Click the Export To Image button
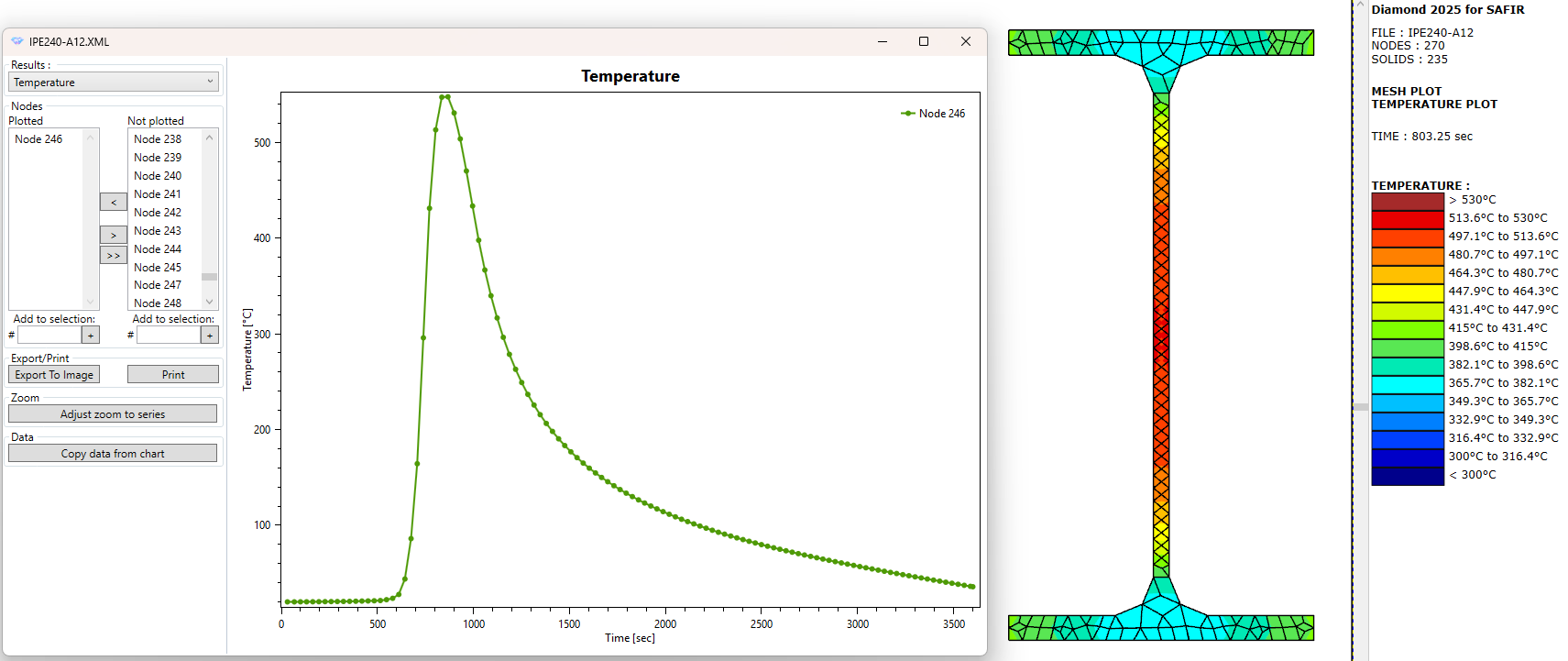The width and height of the screenshot is (1568, 661). (x=54, y=375)
